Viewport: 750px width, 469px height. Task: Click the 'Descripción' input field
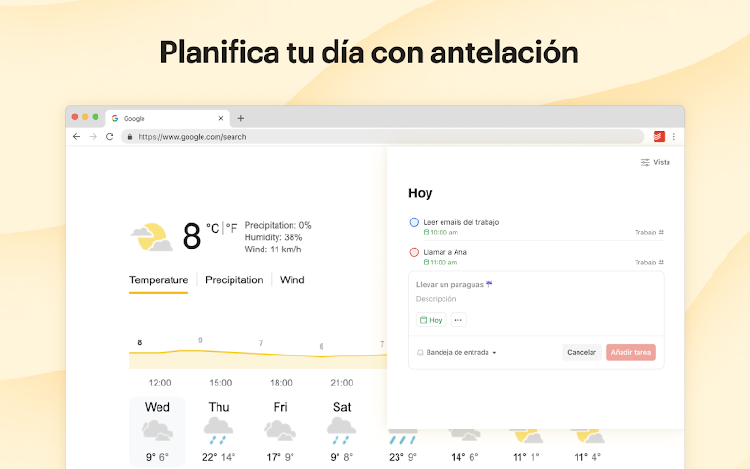point(536,299)
